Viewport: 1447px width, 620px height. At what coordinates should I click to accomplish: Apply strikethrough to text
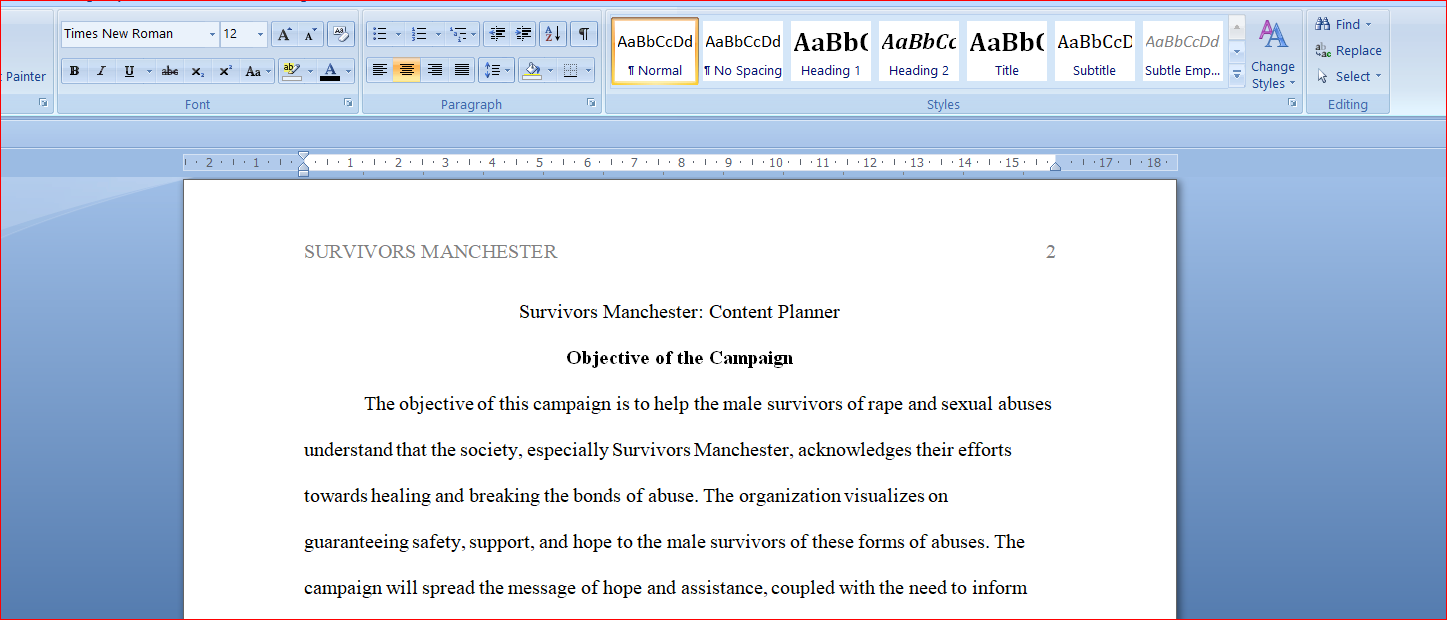point(170,71)
